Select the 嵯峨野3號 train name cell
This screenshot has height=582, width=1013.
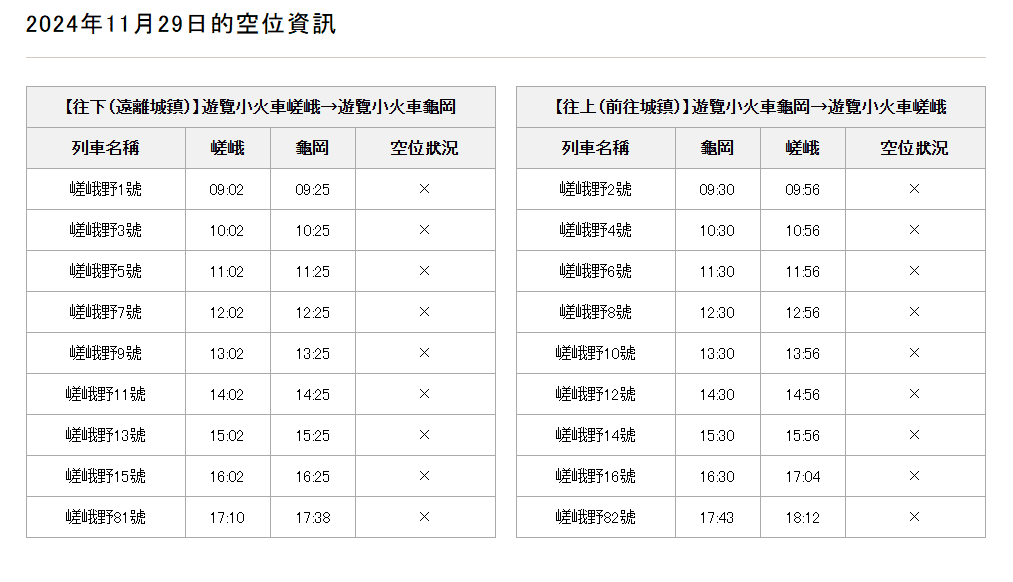coord(105,230)
